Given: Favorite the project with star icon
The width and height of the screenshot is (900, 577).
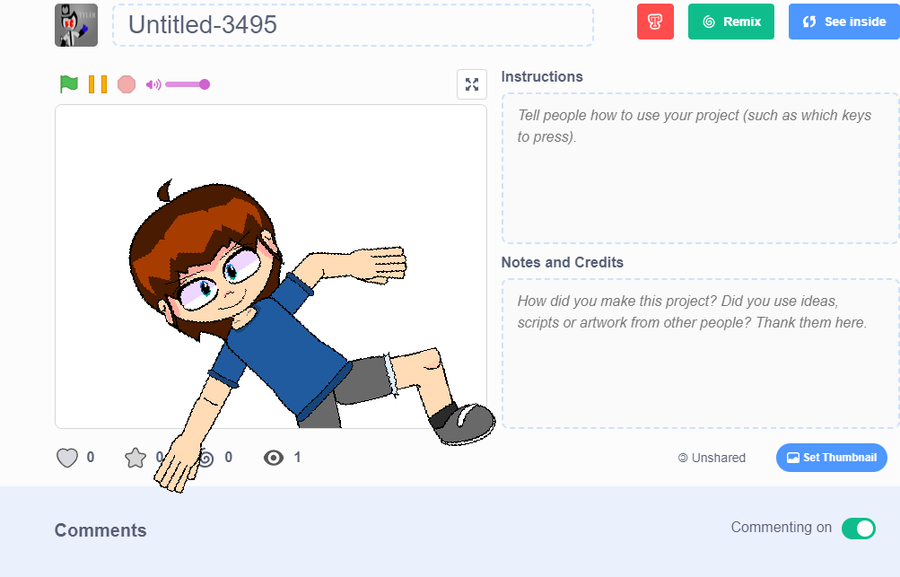Looking at the screenshot, I should pyautogui.click(x=135, y=458).
